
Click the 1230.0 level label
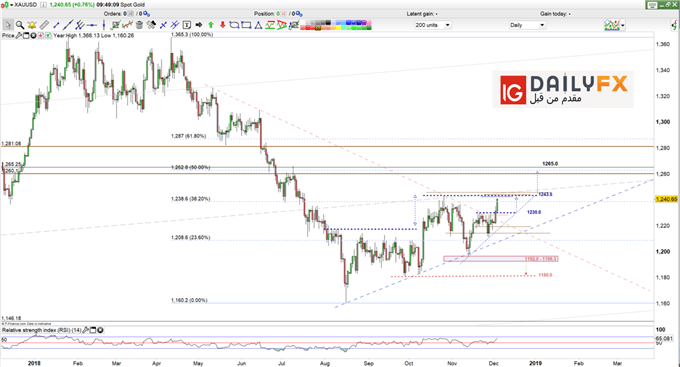click(x=534, y=212)
